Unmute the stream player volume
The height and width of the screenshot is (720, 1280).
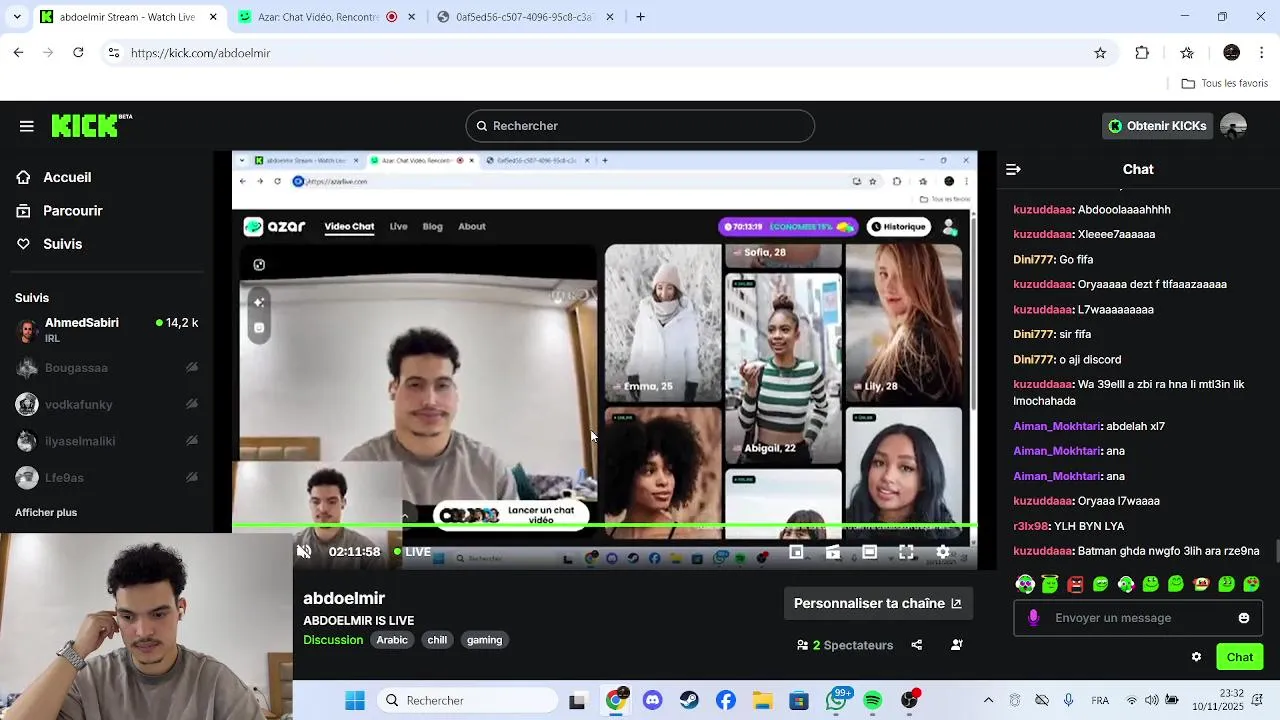[x=305, y=552]
